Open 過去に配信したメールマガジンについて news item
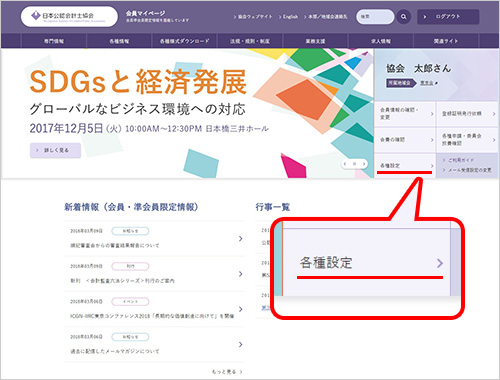This screenshot has width=500, height=380. (115, 351)
